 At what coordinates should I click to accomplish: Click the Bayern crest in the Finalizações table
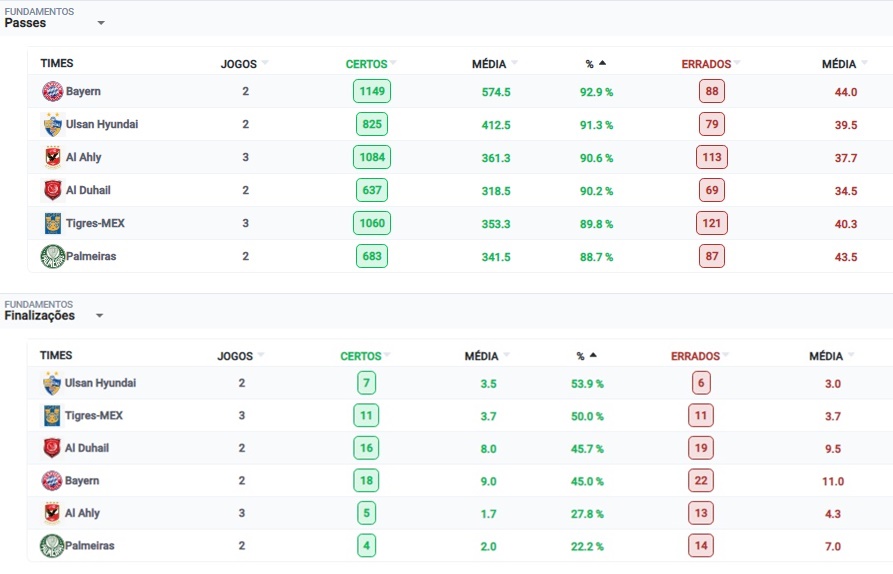point(52,481)
